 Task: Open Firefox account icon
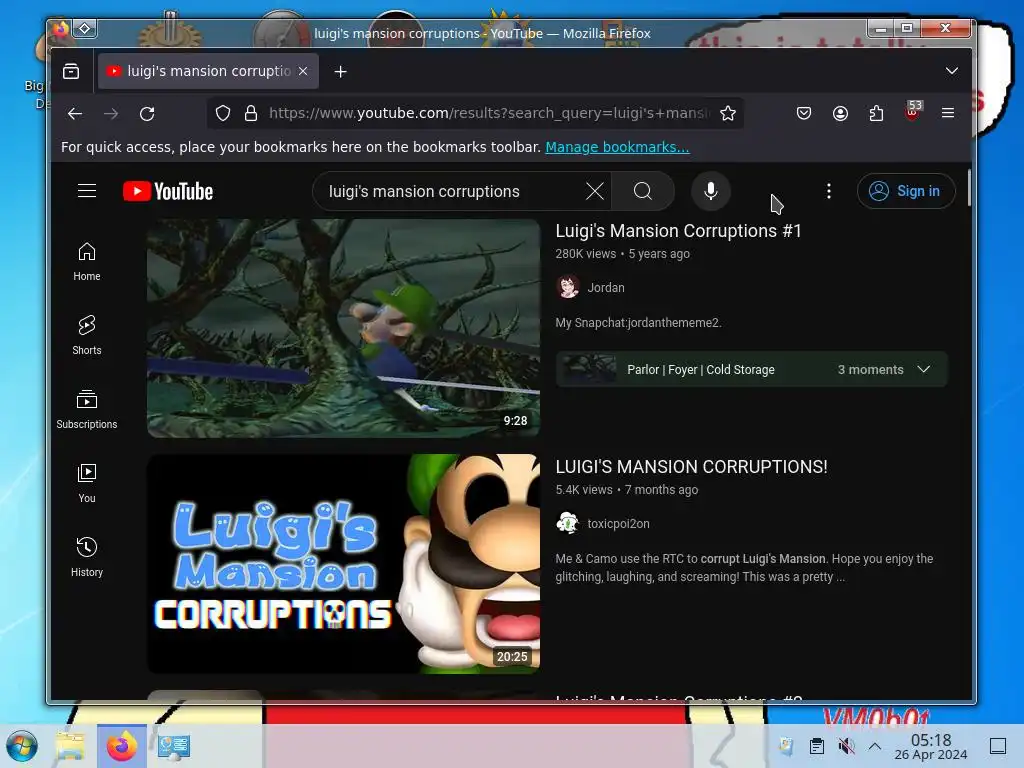(x=840, y=114)
